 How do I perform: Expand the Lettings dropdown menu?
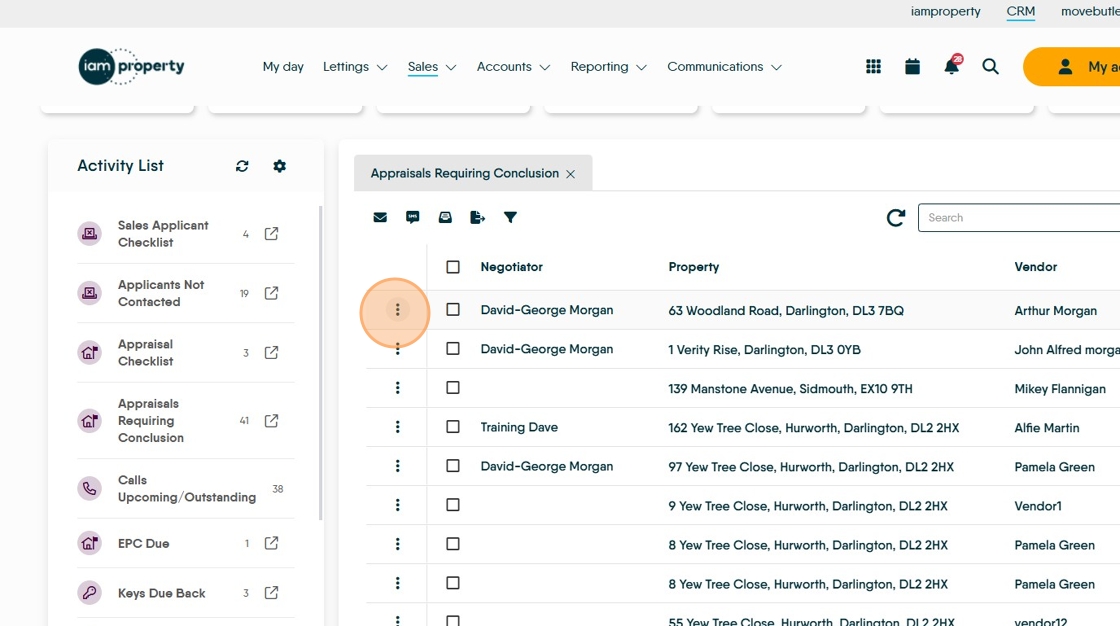click(x=355, y=66)
